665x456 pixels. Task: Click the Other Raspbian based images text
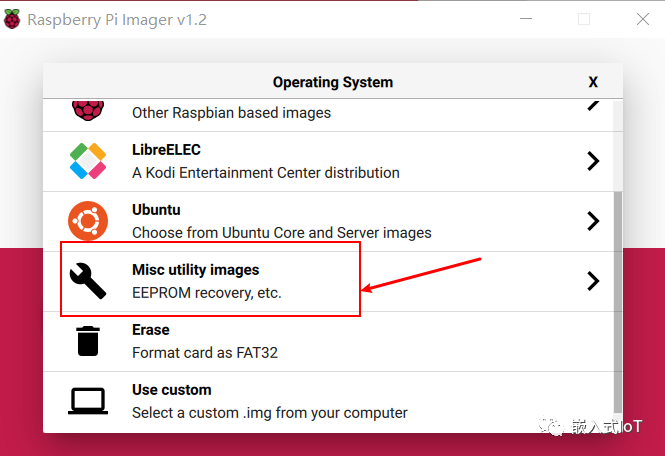[231, 113]
